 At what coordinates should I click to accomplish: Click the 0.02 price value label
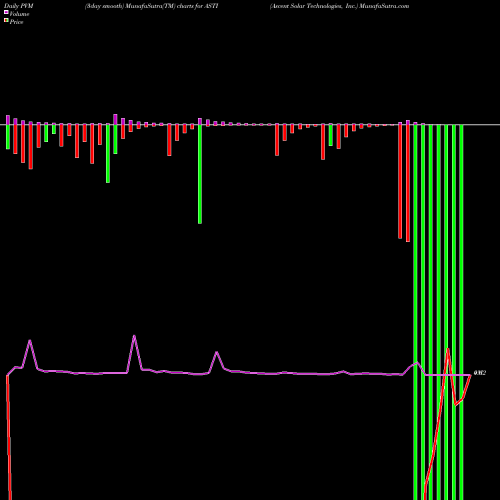[x=480, y=373]
